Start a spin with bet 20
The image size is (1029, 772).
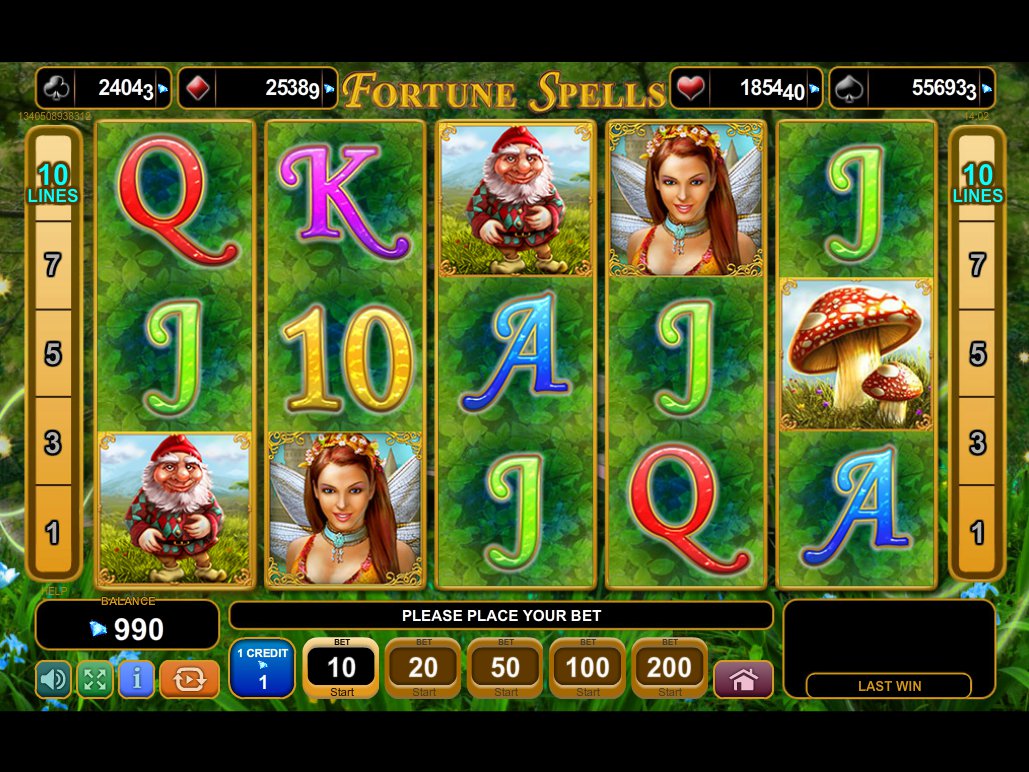(423, 668)
